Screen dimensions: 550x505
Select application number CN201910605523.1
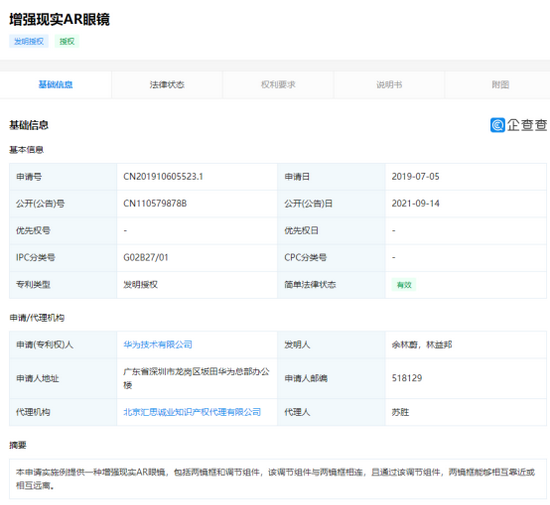163,176
